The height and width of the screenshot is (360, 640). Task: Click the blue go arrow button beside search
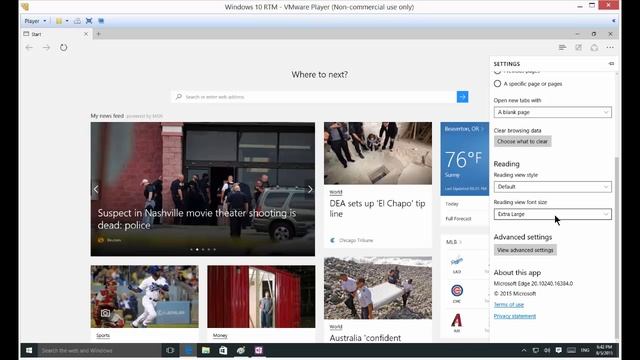click(x=462, y=97)
